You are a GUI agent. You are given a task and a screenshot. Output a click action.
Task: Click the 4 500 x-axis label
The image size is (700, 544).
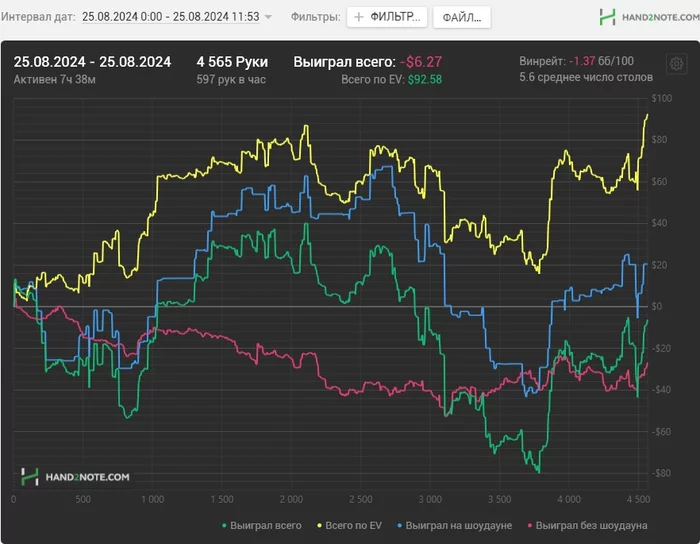638,499
